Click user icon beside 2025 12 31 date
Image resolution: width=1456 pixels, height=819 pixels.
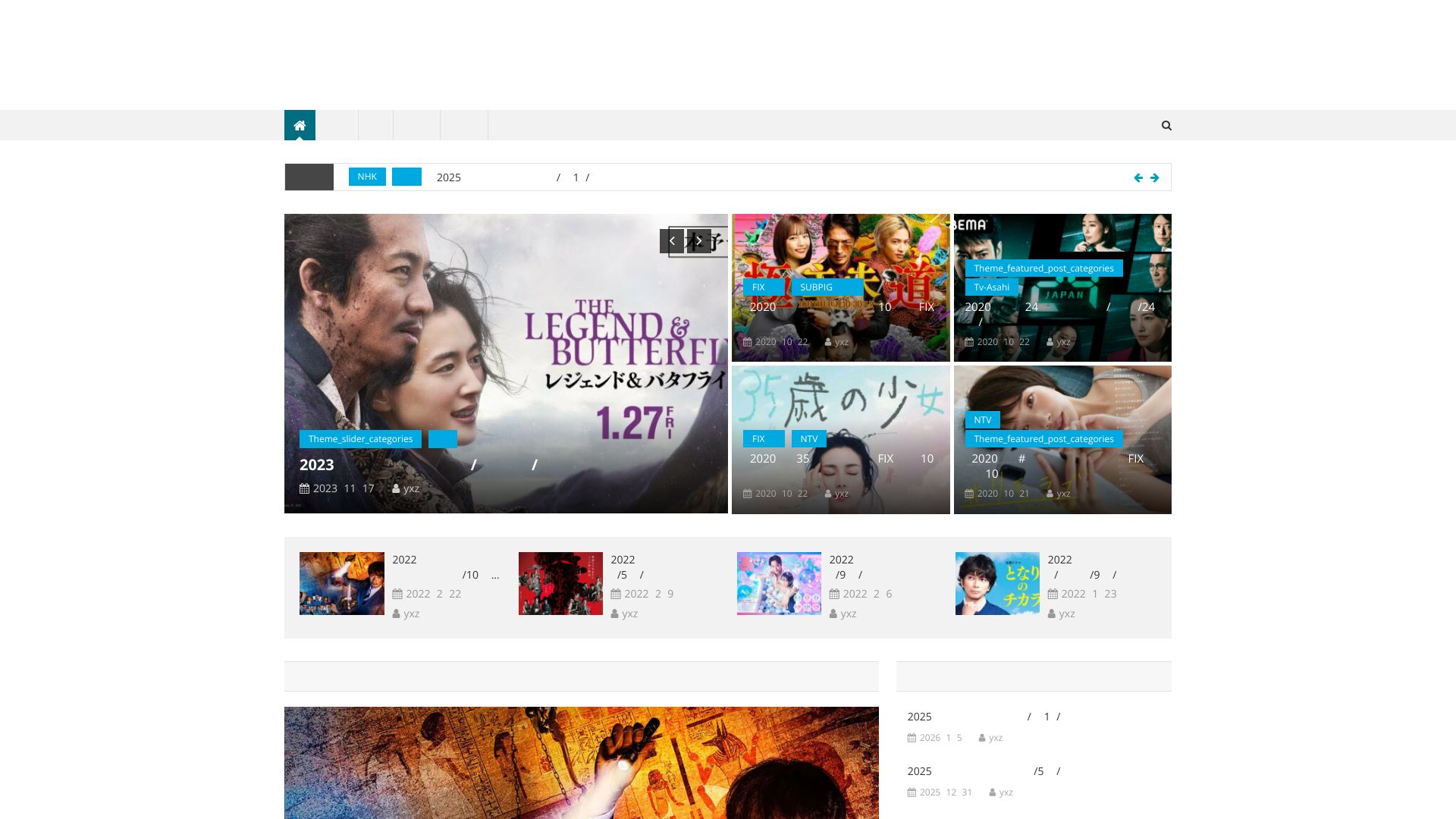coord(993,792)
